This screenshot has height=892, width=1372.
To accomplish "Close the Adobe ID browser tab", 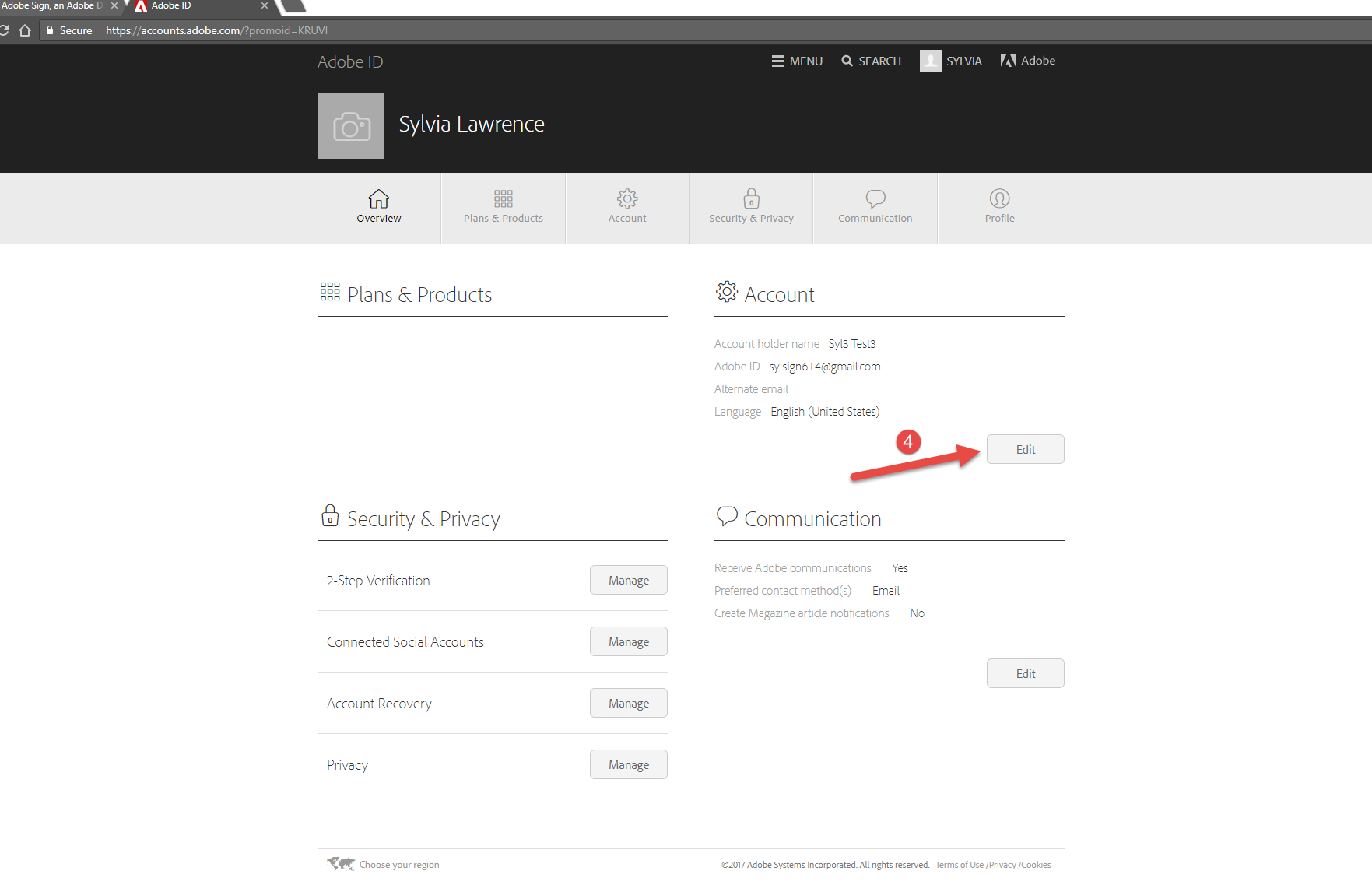I will tap(265, 5).
